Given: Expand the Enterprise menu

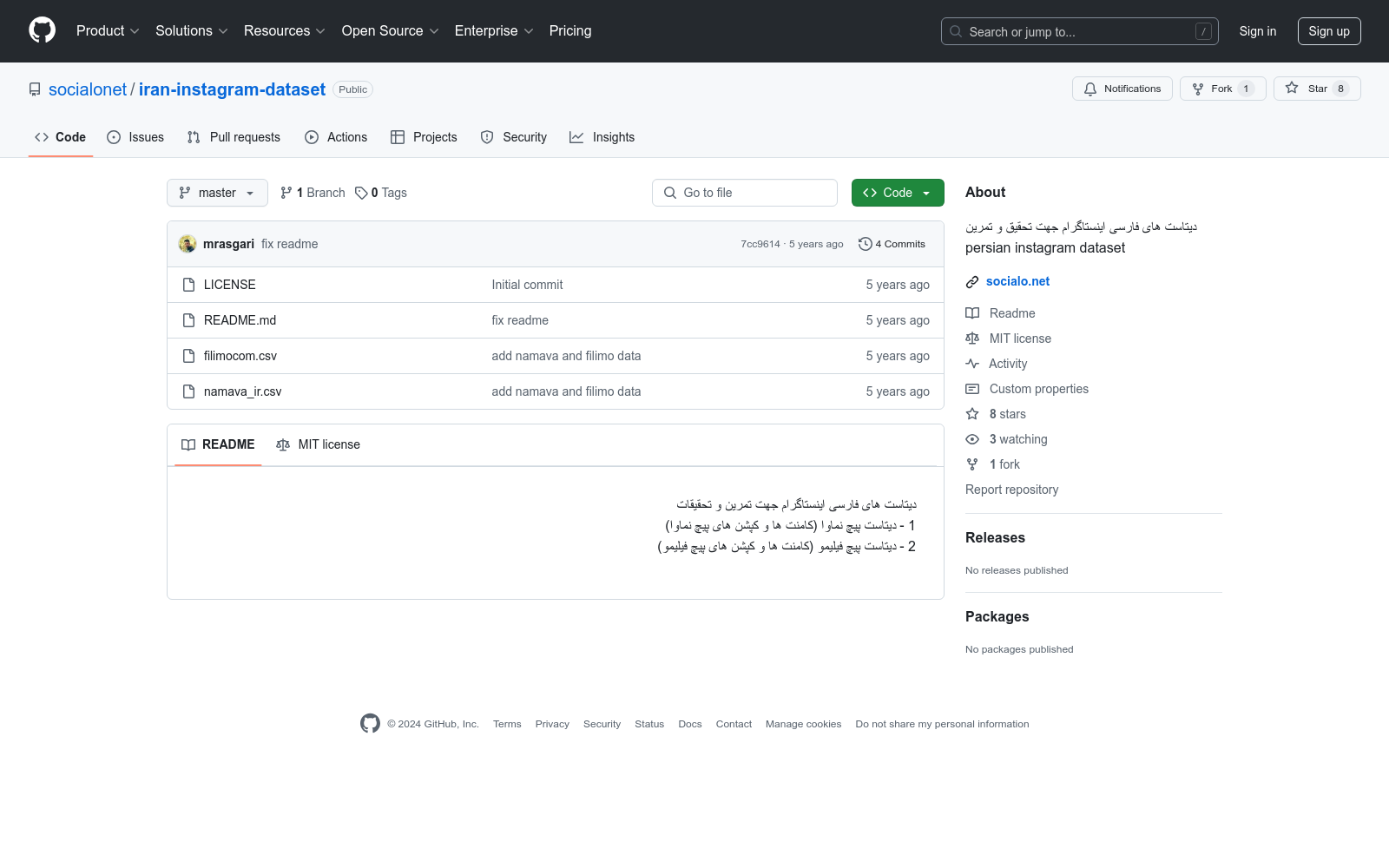Looking at the screenshot, I should pos(494,30).
